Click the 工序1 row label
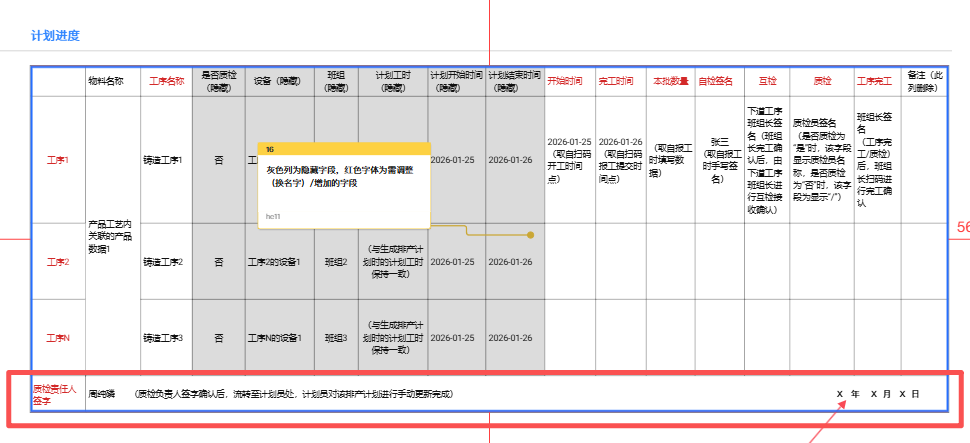Viewport: 970px width, 443px height. point(58,160)
